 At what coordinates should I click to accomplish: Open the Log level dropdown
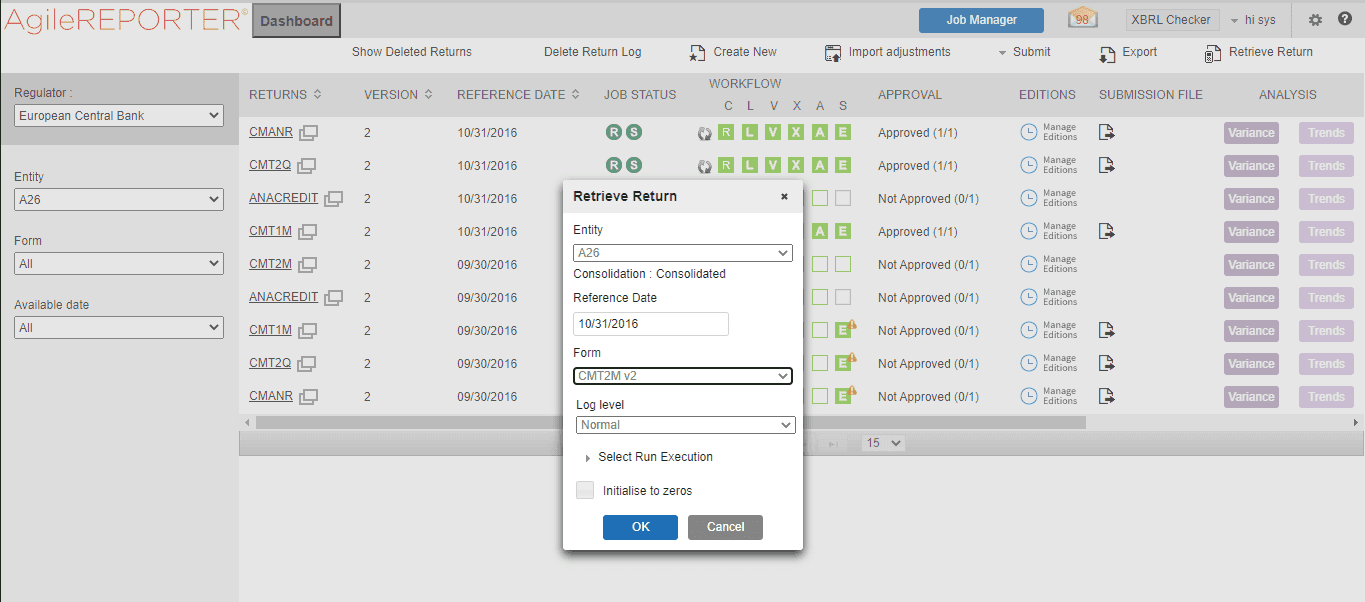click(x=685, y=424)
